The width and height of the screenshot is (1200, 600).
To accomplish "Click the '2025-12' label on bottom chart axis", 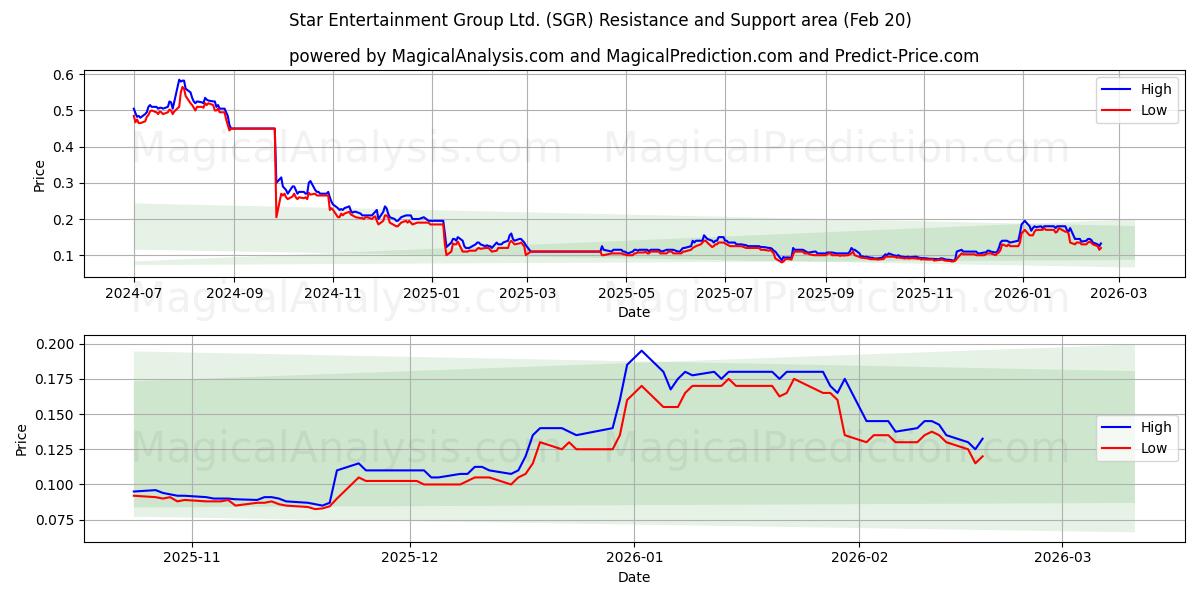I will (410, 558).
